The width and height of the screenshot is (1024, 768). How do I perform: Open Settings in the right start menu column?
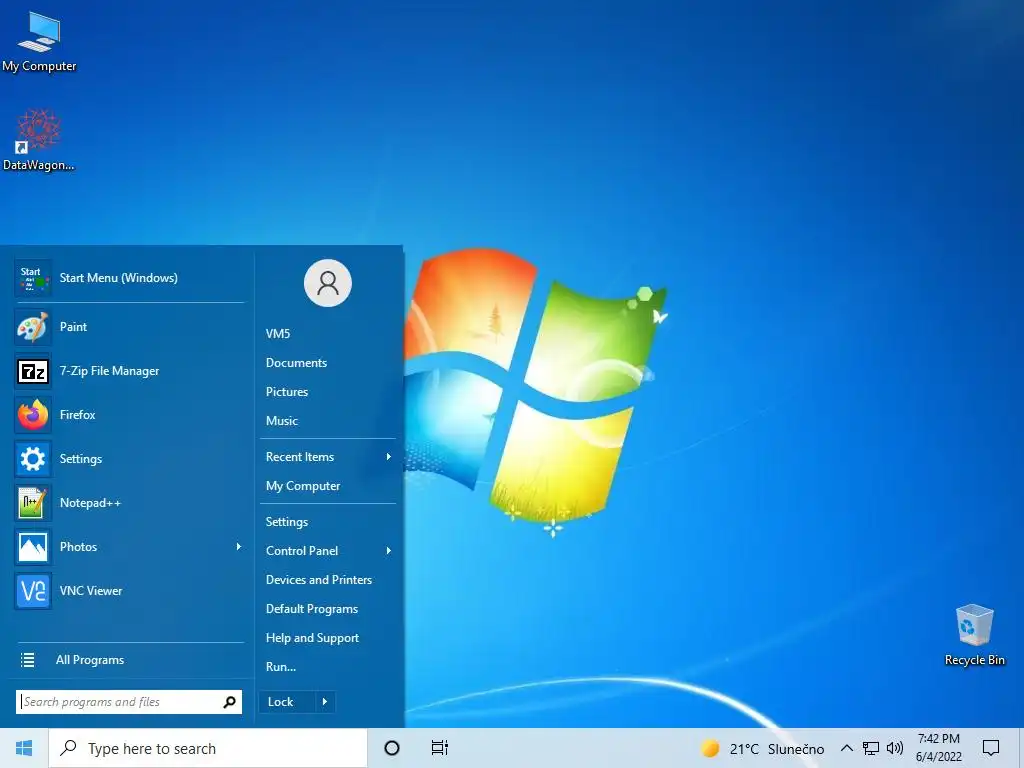[287, 522]
